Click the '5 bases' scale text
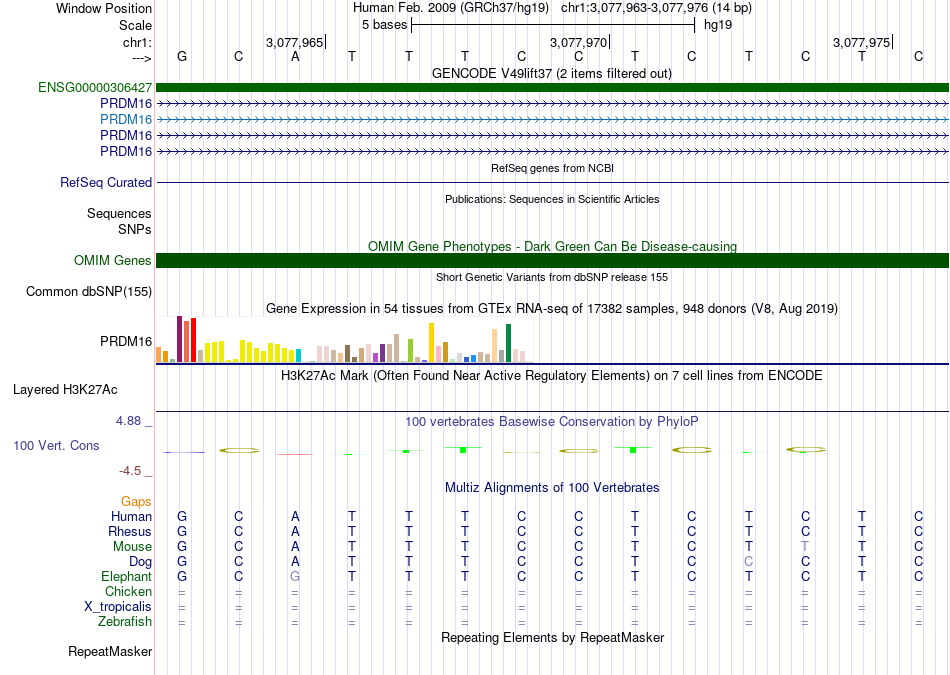Screen dimensions: 950x675 (x=385, y=25)
